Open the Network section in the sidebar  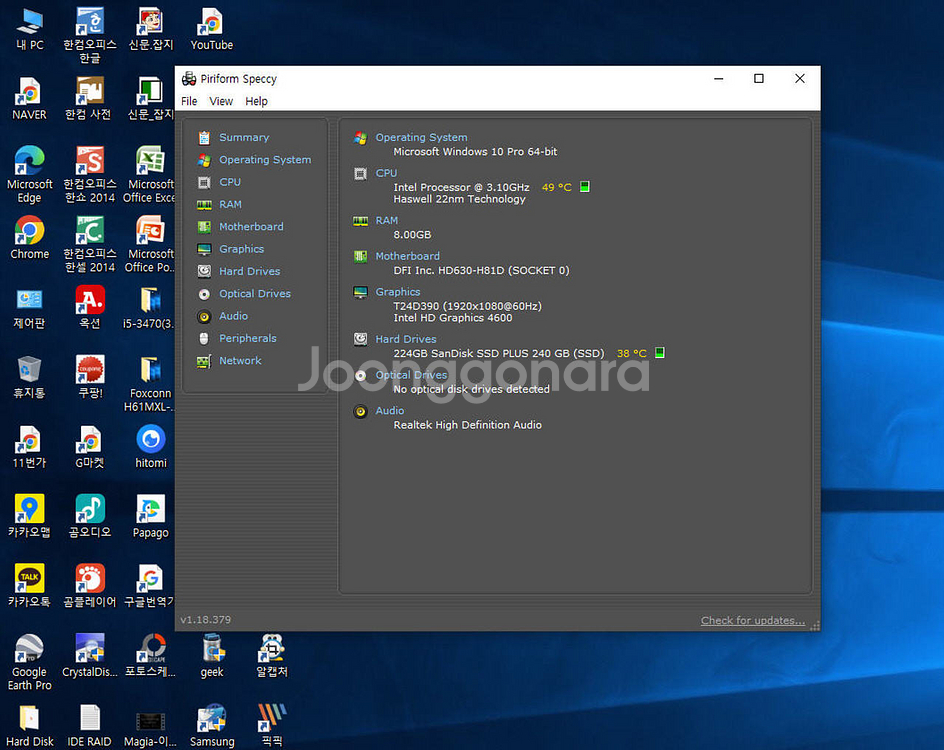tap(240, 360)
